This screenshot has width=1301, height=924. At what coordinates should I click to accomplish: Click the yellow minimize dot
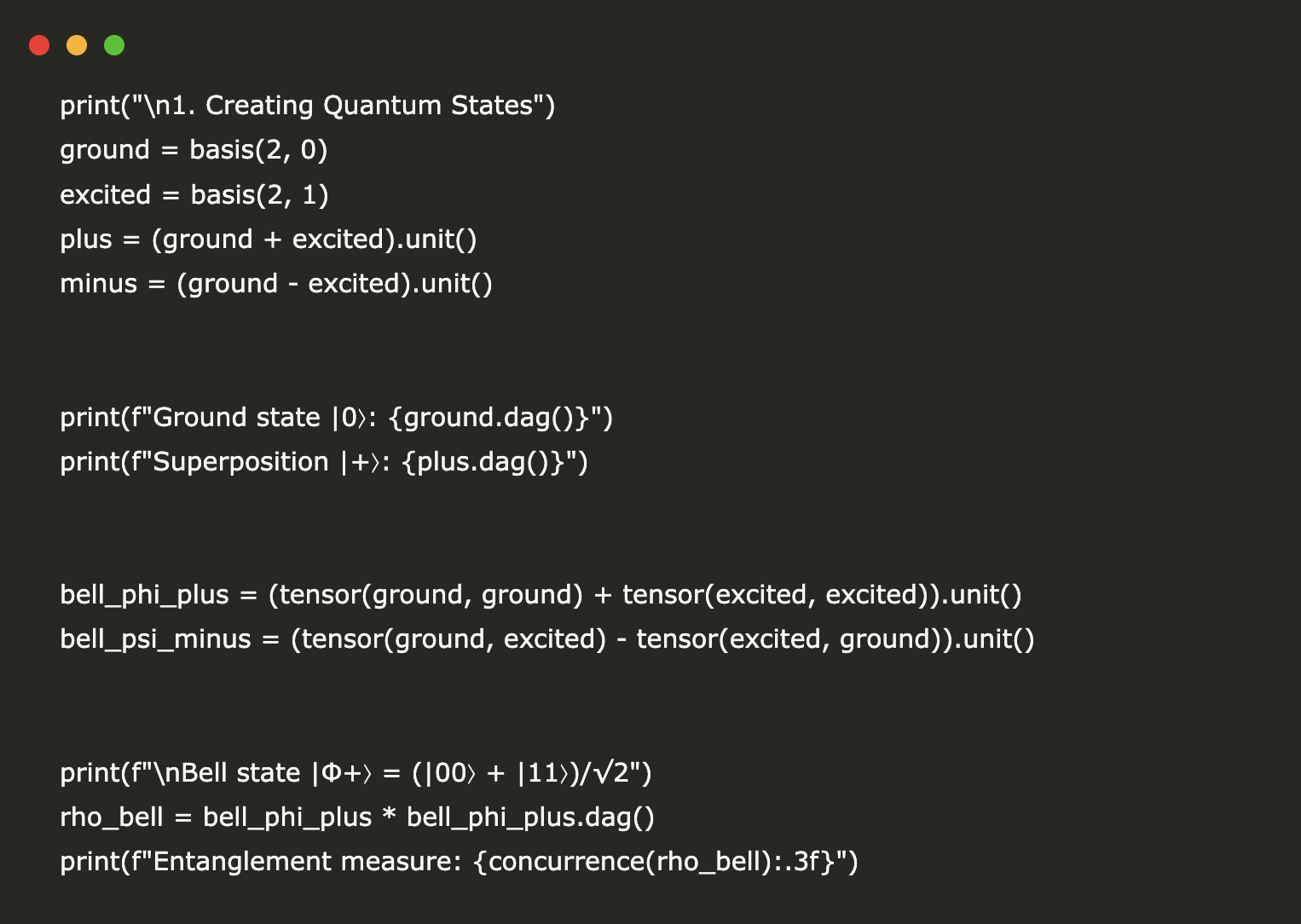[77, 45]
